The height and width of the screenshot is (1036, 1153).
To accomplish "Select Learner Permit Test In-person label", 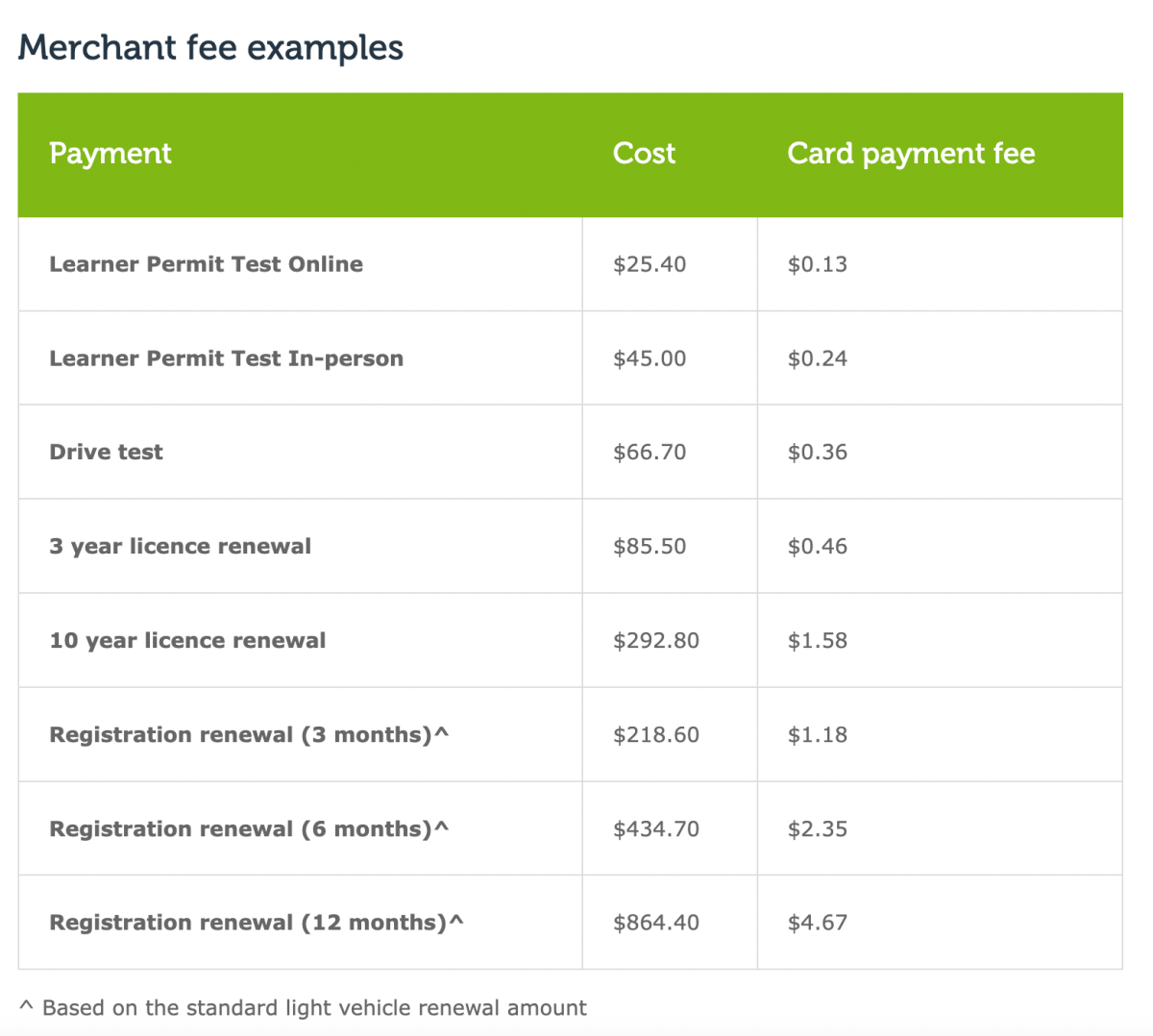I will tap(226, 358).
